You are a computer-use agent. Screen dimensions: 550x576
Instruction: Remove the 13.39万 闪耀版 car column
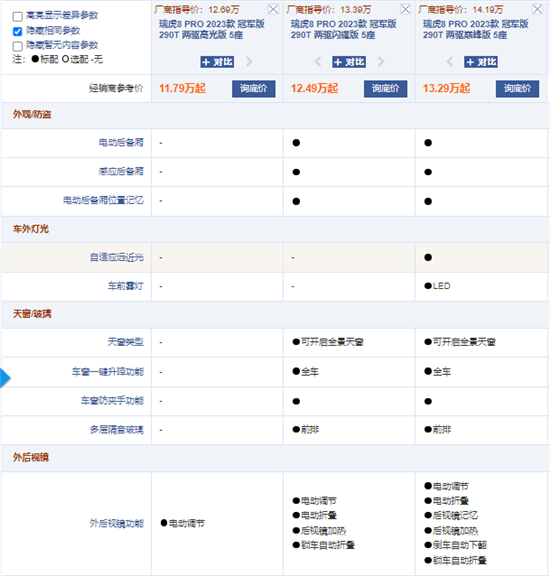point(405,9)
